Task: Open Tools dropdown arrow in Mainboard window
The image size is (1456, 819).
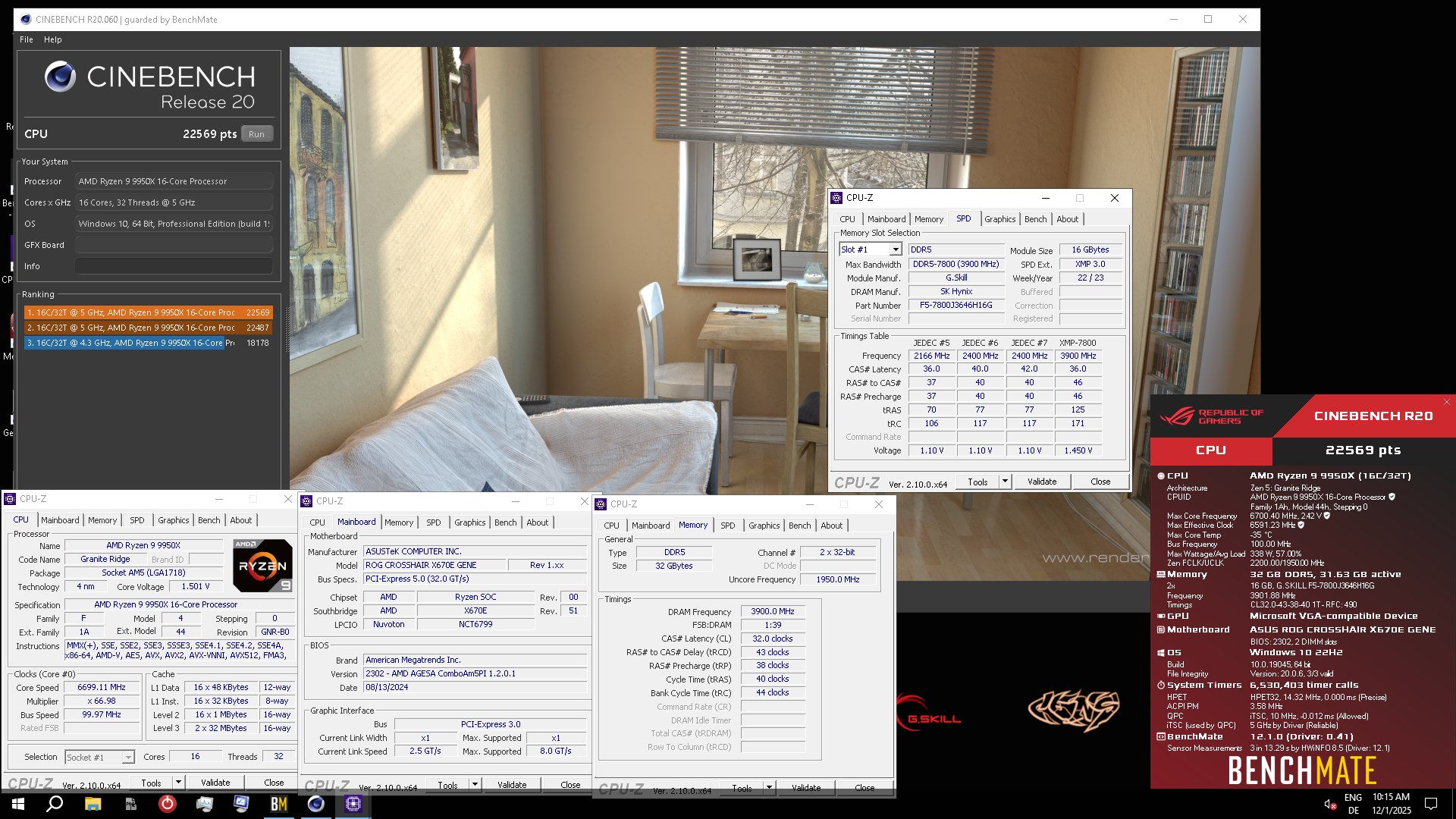Action: coord(475,785)
